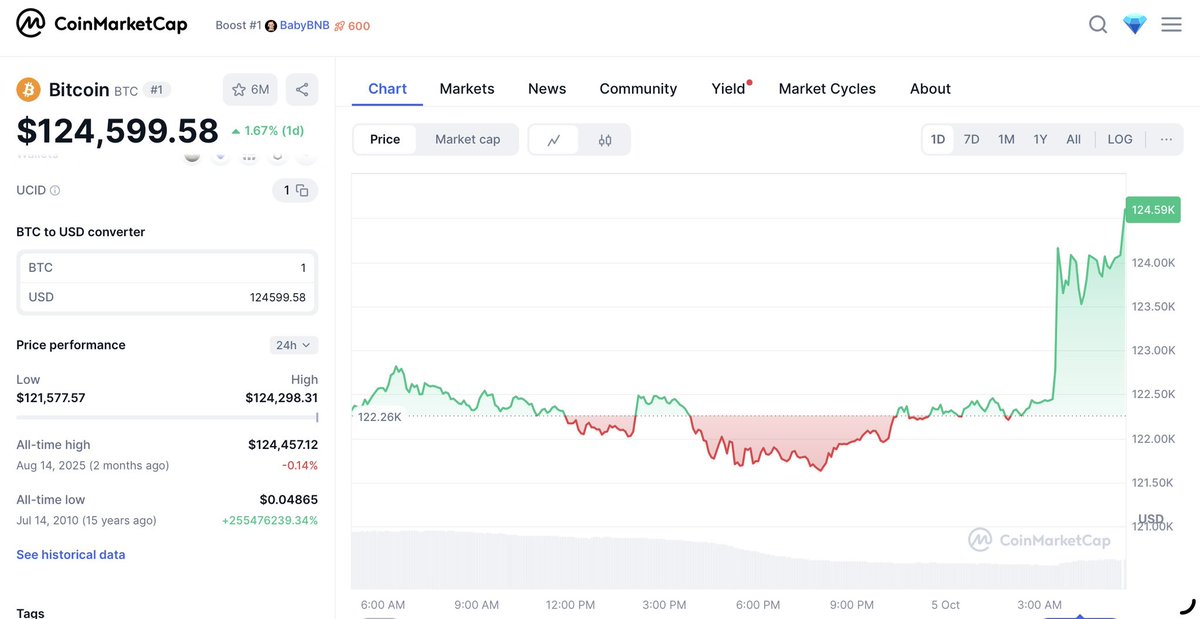The height and width of the screenshot is (619, 1200).
Task: Click the 124.59K current price label
Action: 1153,210
